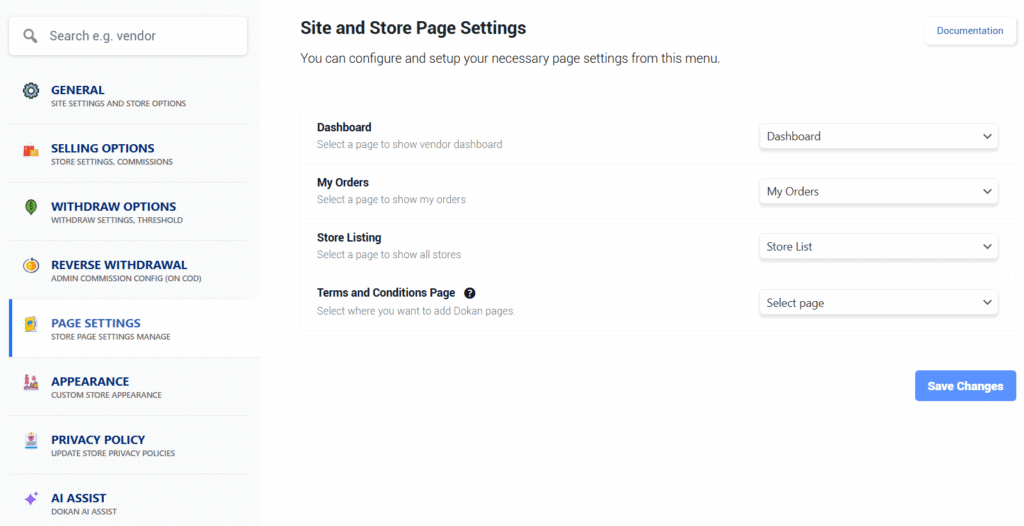
Task: Click the Reverse Withdrawal icon
Action: pyautogui.click(x=31, y=267)
